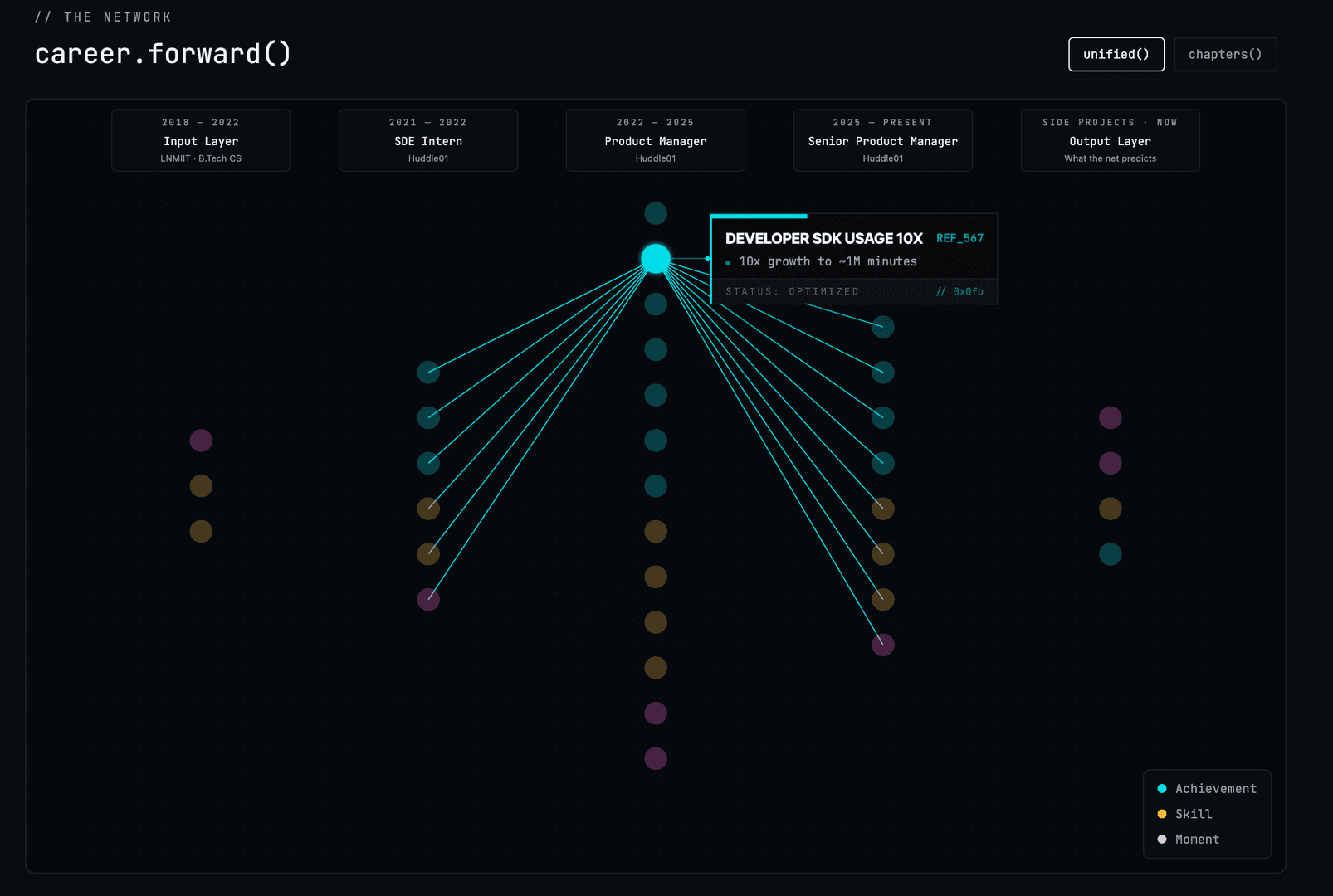Click the highlighted Developer SDK Usage node
The image size is (1333, 896).
(x=656, y=259)
